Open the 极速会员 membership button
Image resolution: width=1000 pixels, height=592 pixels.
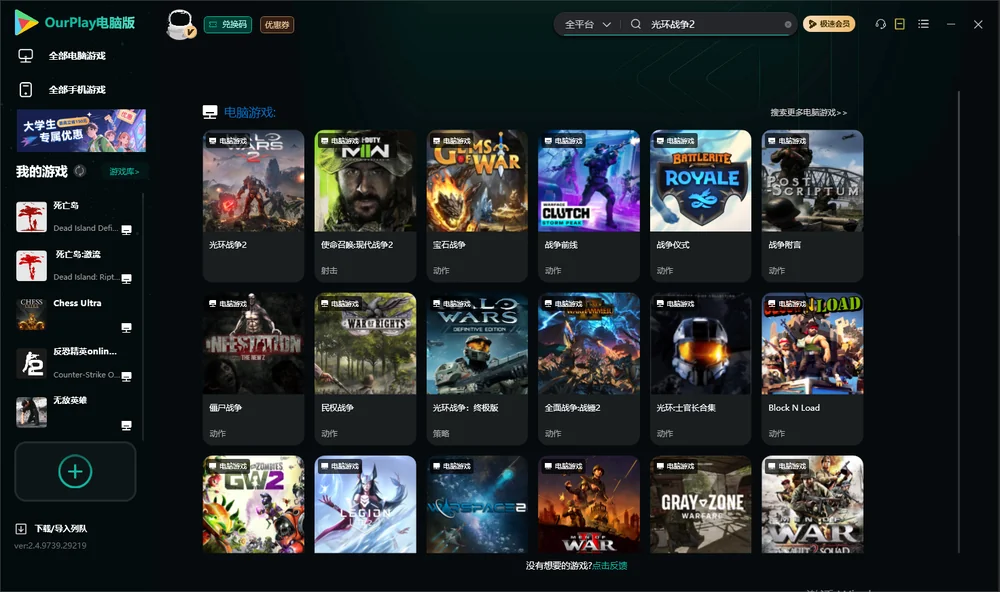829,24
